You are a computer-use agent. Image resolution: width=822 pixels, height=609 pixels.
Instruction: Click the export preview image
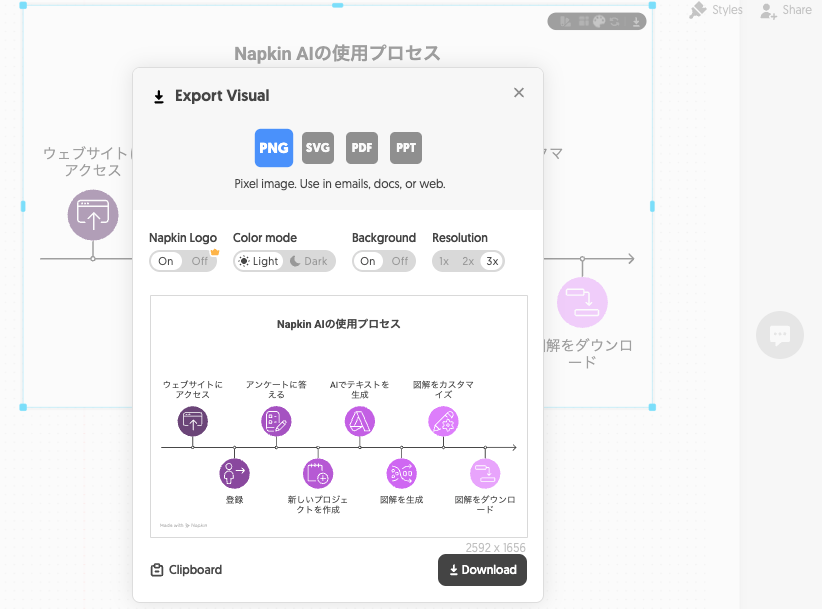339,416
